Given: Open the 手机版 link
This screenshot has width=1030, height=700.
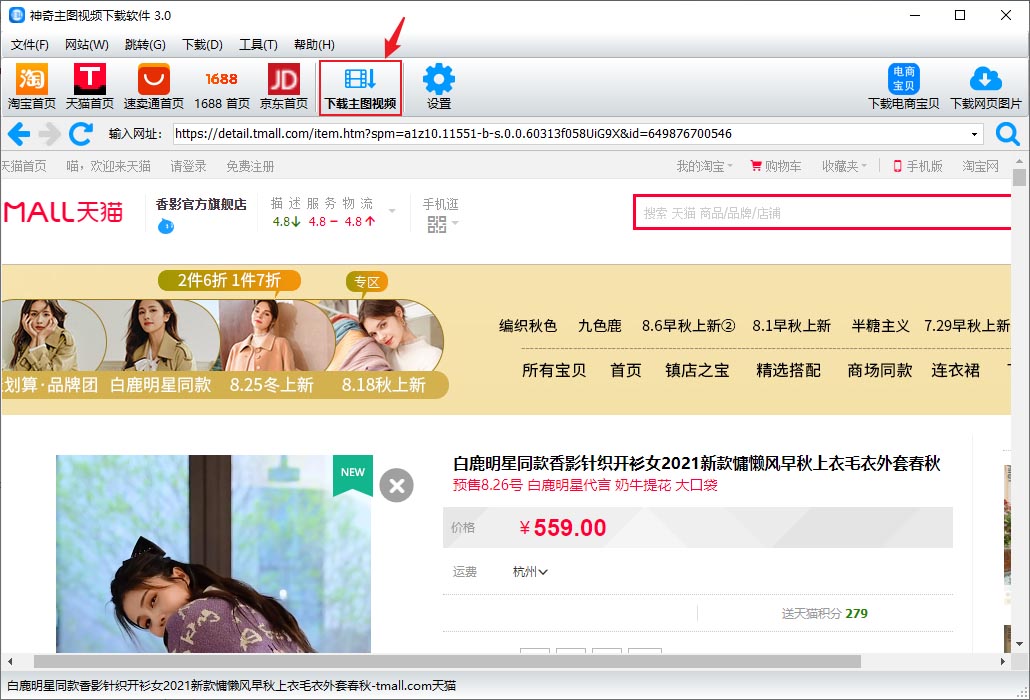Looking at the screenshot, I should [918, 166].
